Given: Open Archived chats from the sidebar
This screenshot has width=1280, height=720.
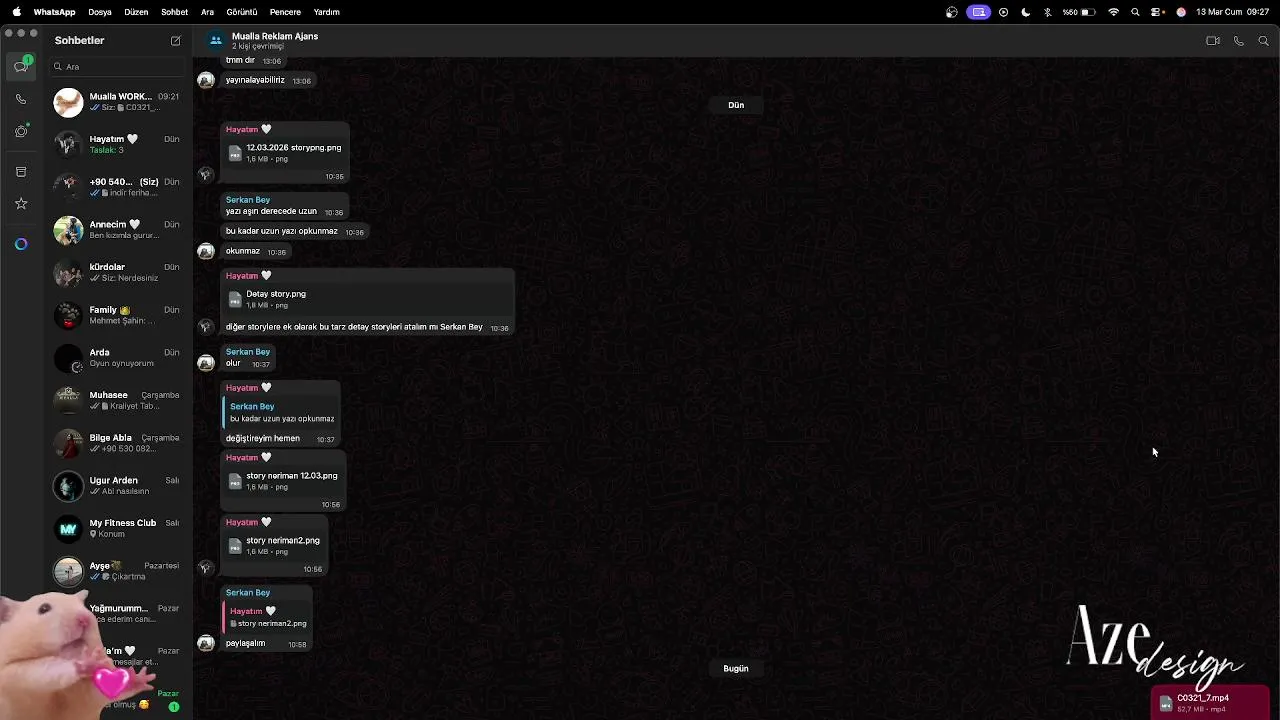Looking at the screenshot, I should point(21,172).
